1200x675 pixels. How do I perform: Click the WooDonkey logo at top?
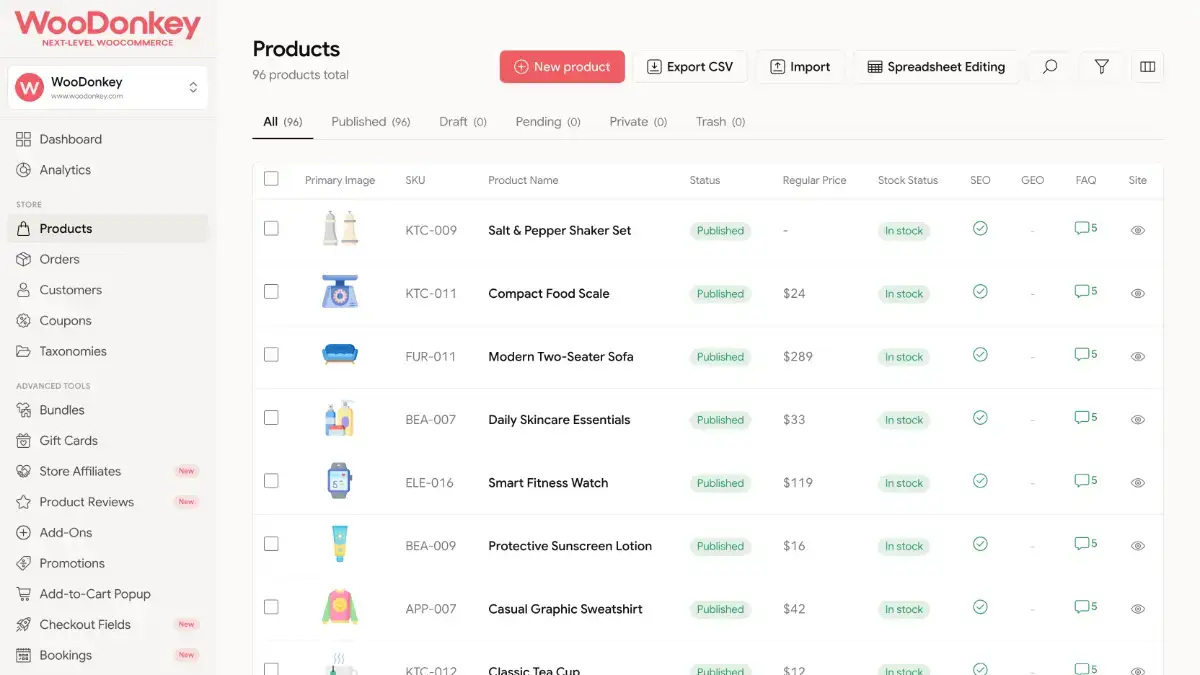click(x=107, y=27)
